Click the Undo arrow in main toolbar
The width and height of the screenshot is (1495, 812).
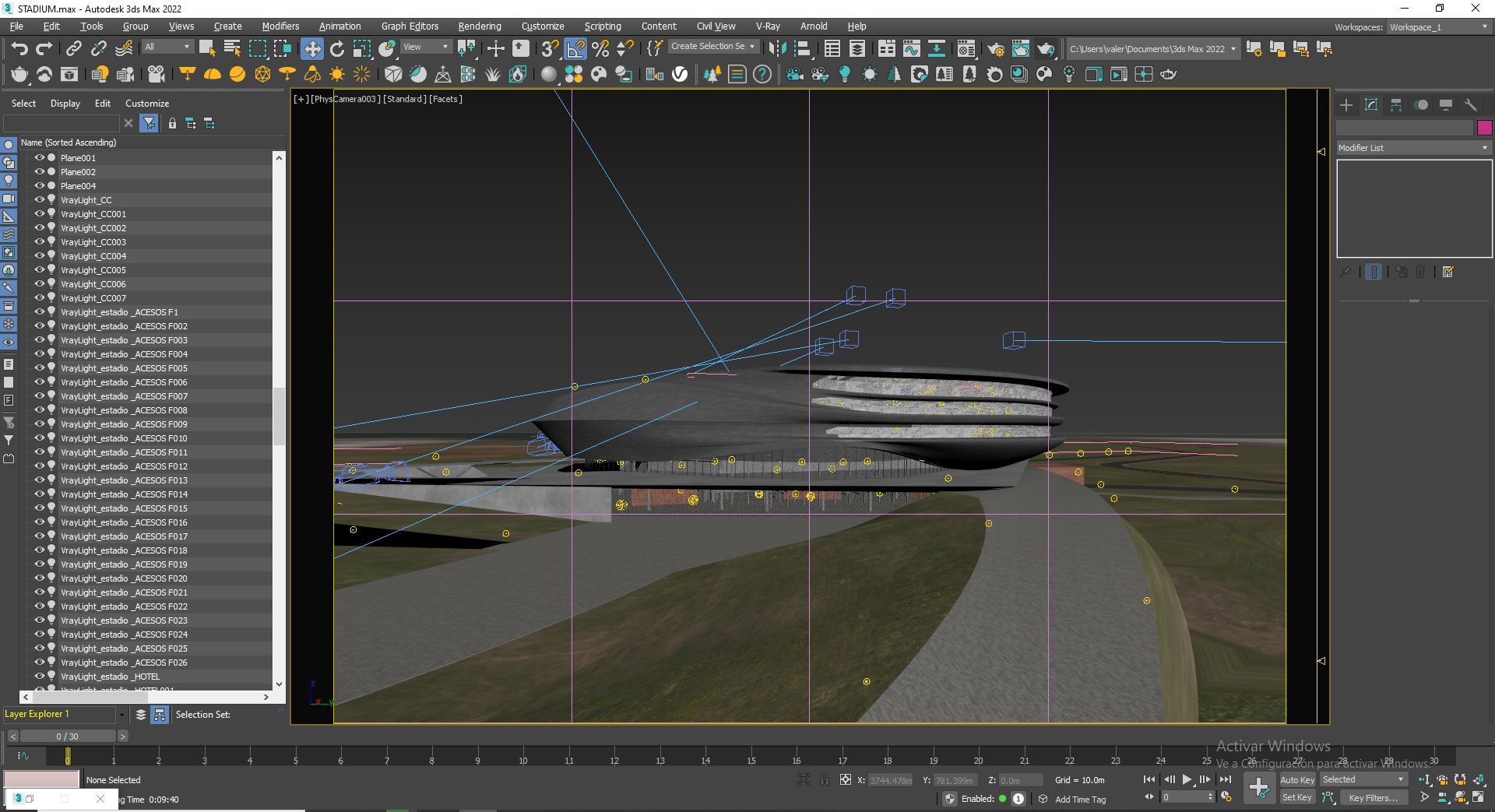pos(19,49)
